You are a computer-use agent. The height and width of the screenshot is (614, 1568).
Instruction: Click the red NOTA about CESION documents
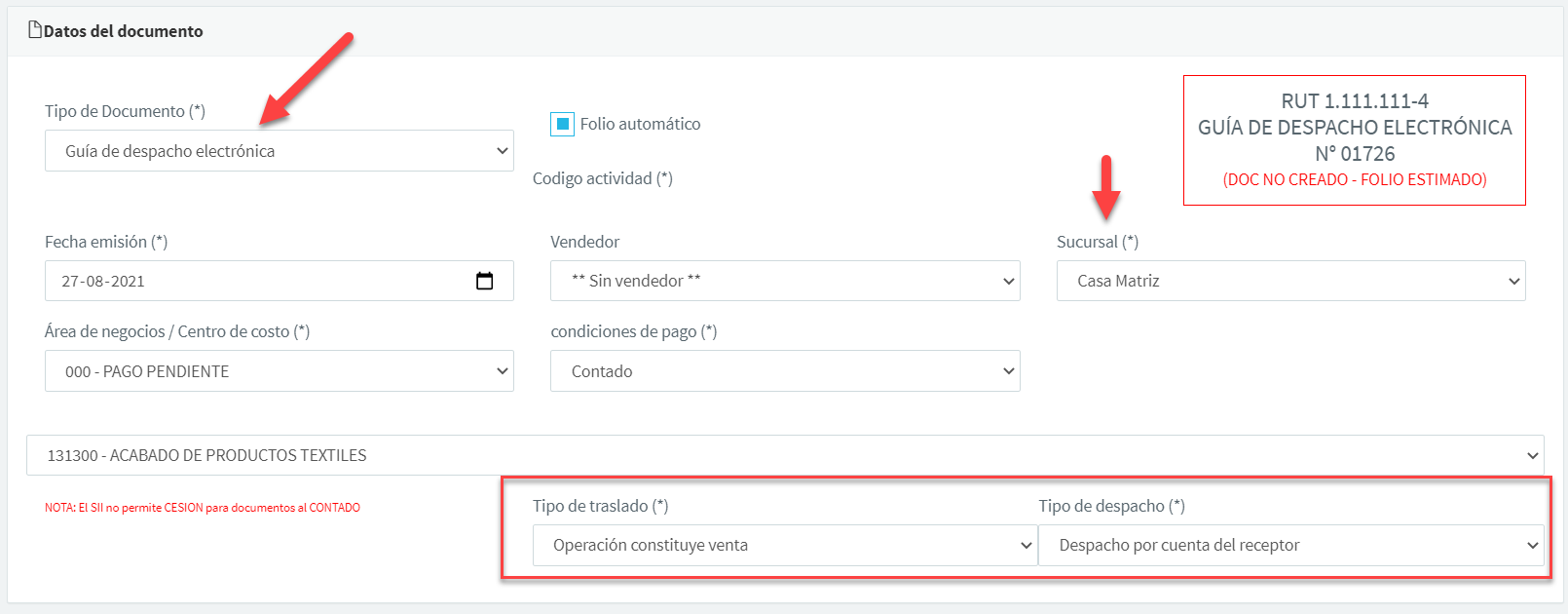point(203,508)
